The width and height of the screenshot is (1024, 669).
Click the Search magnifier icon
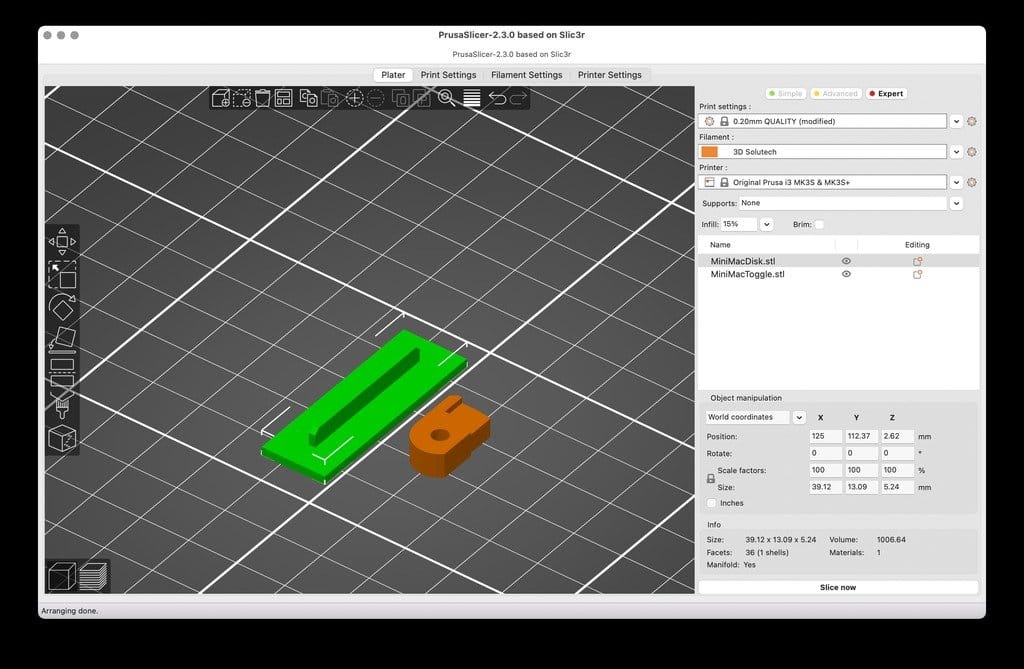coord(447,99)
